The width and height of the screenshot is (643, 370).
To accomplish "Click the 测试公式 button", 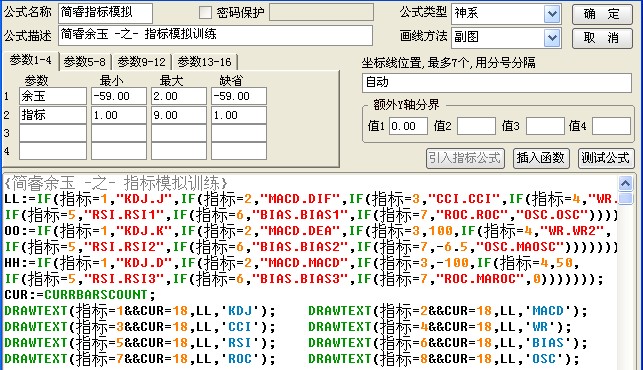I will click(606, 158).
